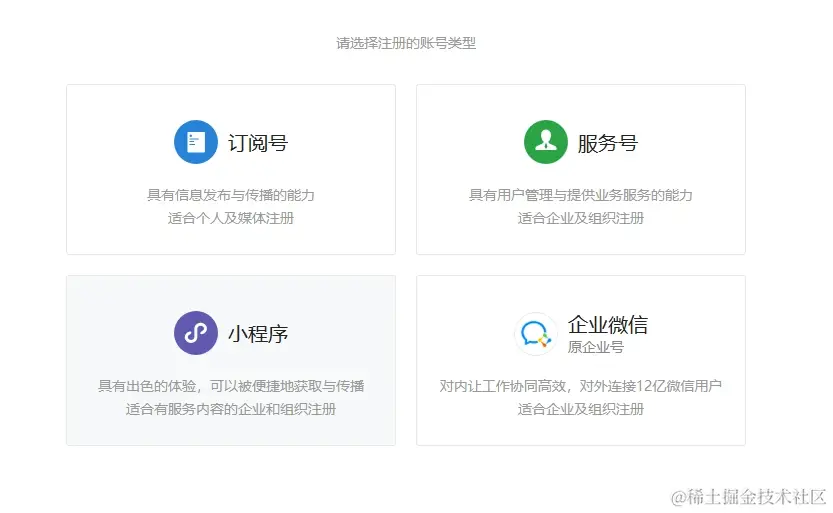Select the 企业微信 account type title
This screenshot has width=833, height=513.
[608, 324]
